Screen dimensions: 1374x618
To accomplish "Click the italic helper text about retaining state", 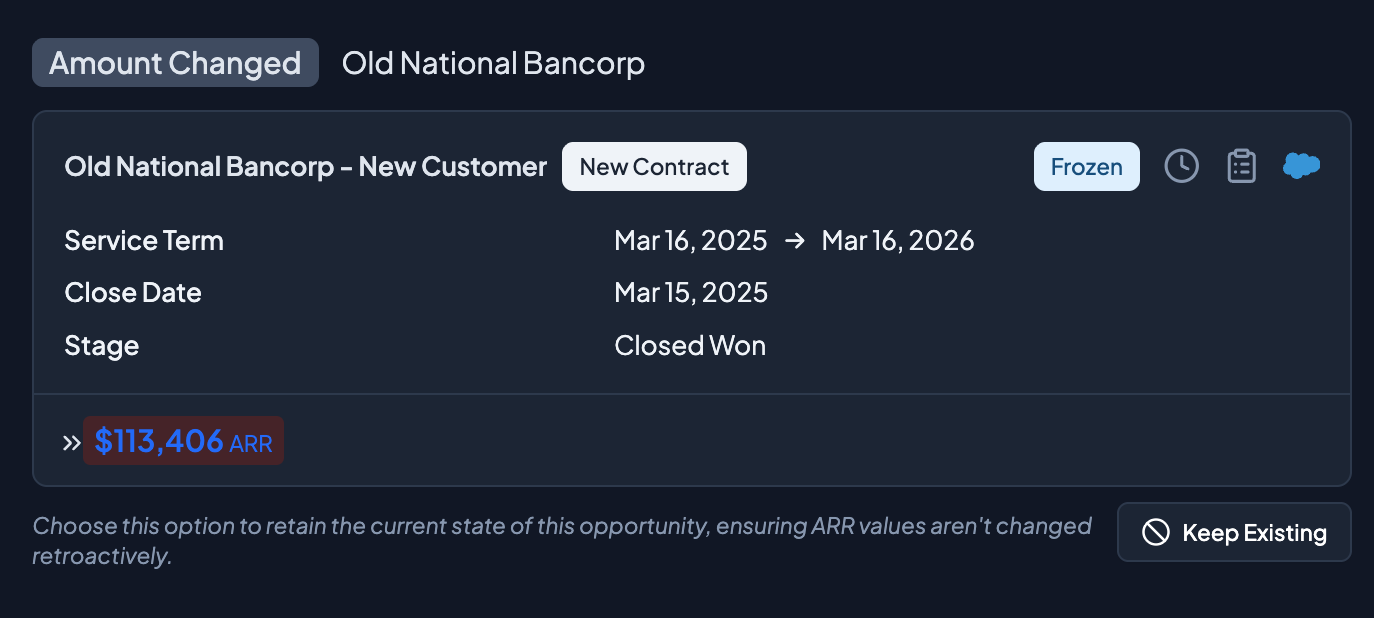I will coord(561,540).
